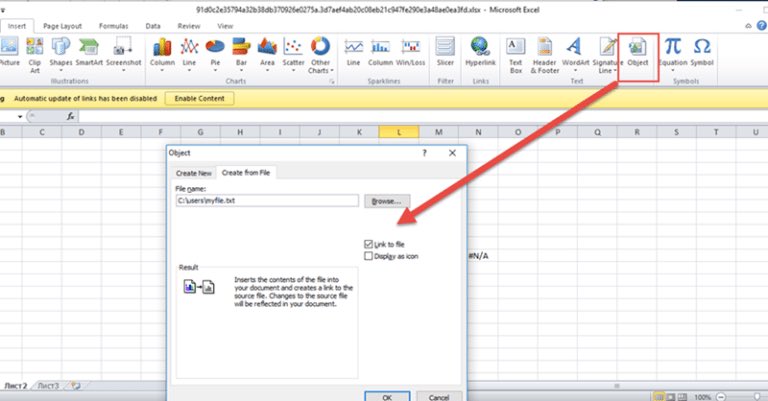Open Excel Help question mark icon
Image resolution: width=768 pixels, height=401 pixels.
(762, 25)
